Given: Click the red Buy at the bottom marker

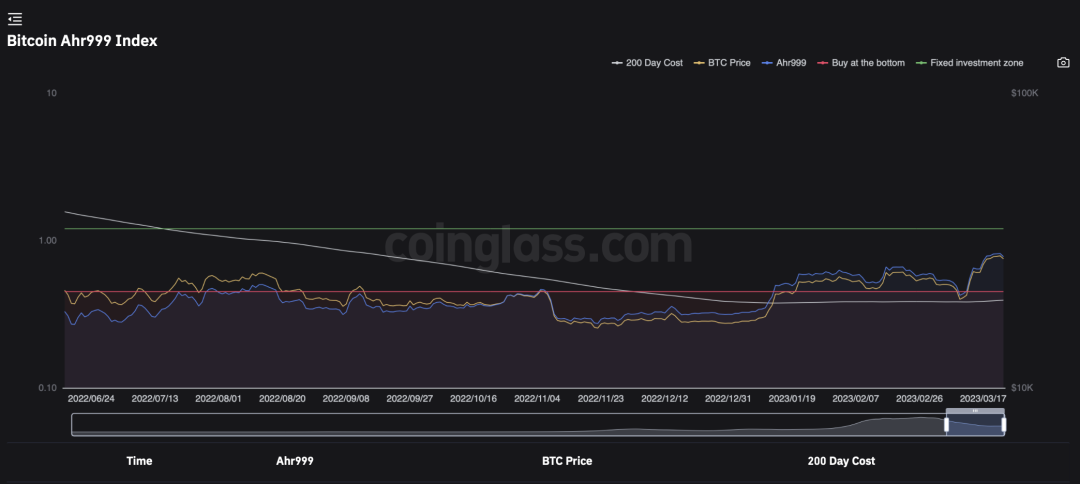Looking at the screenshot, I should point(823,63).
